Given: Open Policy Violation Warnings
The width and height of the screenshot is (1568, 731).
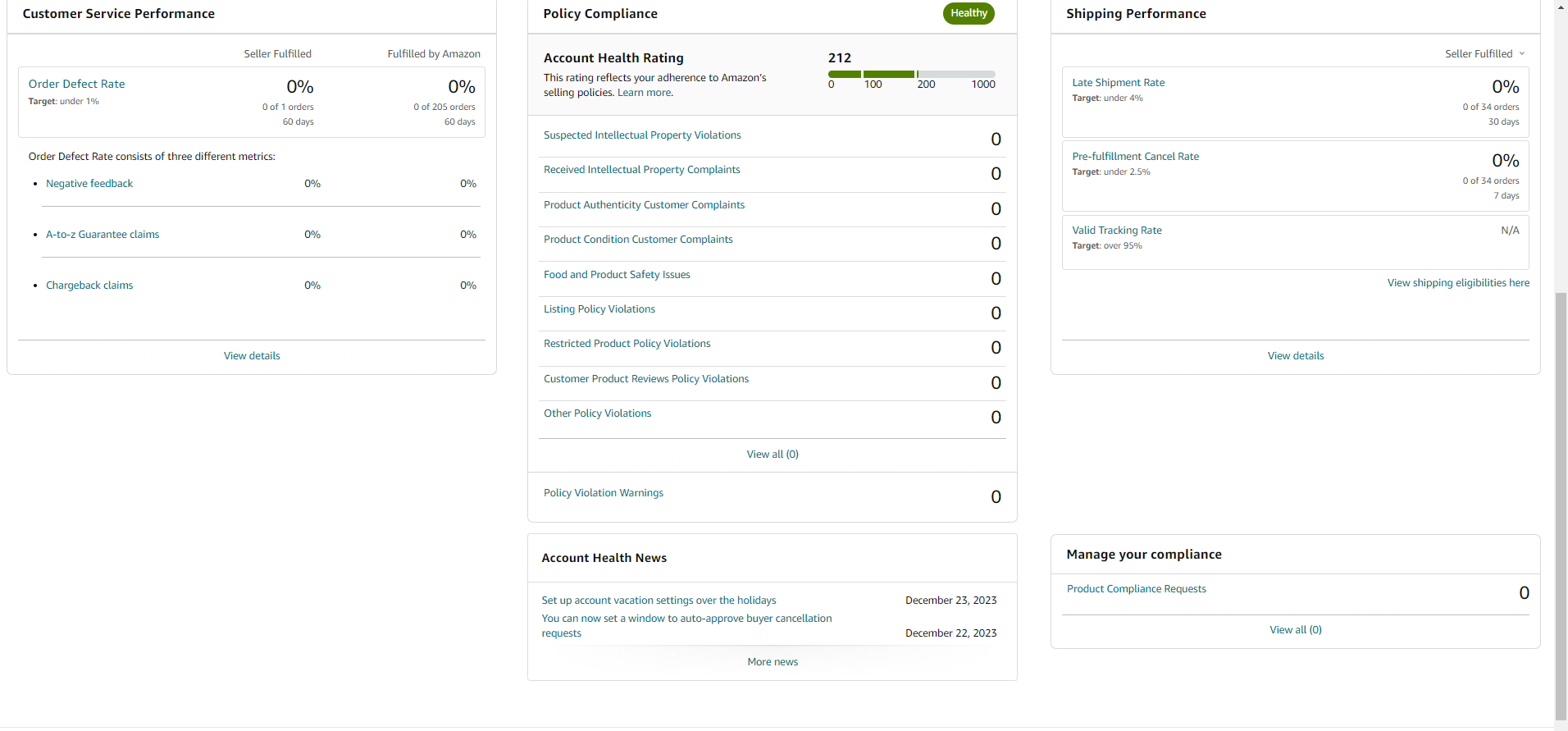Looking at the screenshot, I should (604, 493).
